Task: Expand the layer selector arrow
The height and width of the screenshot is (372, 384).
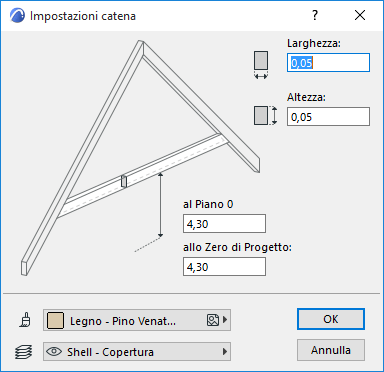Action: 225,351
